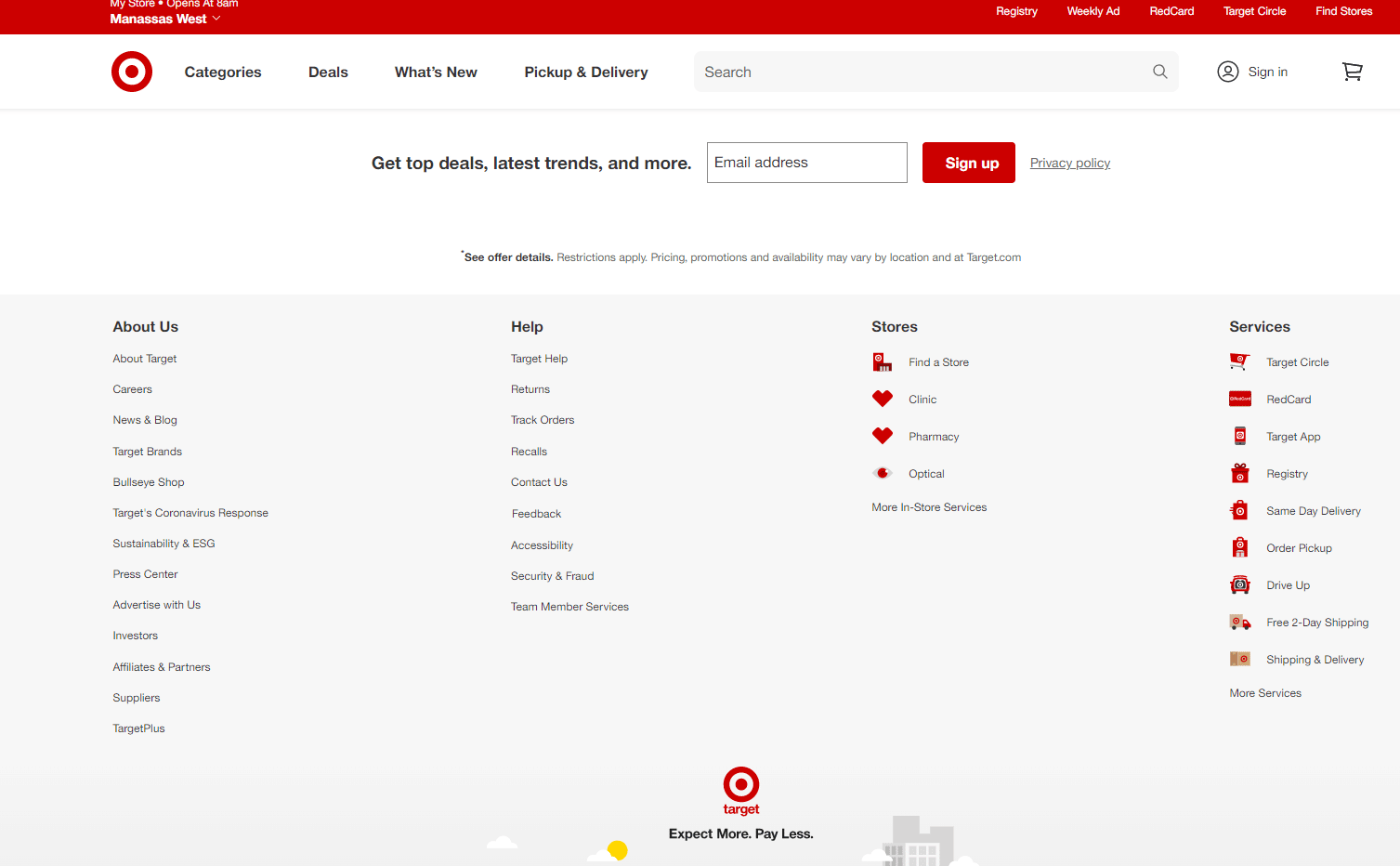Click the Target Circle cart icon

[1240, 362]
